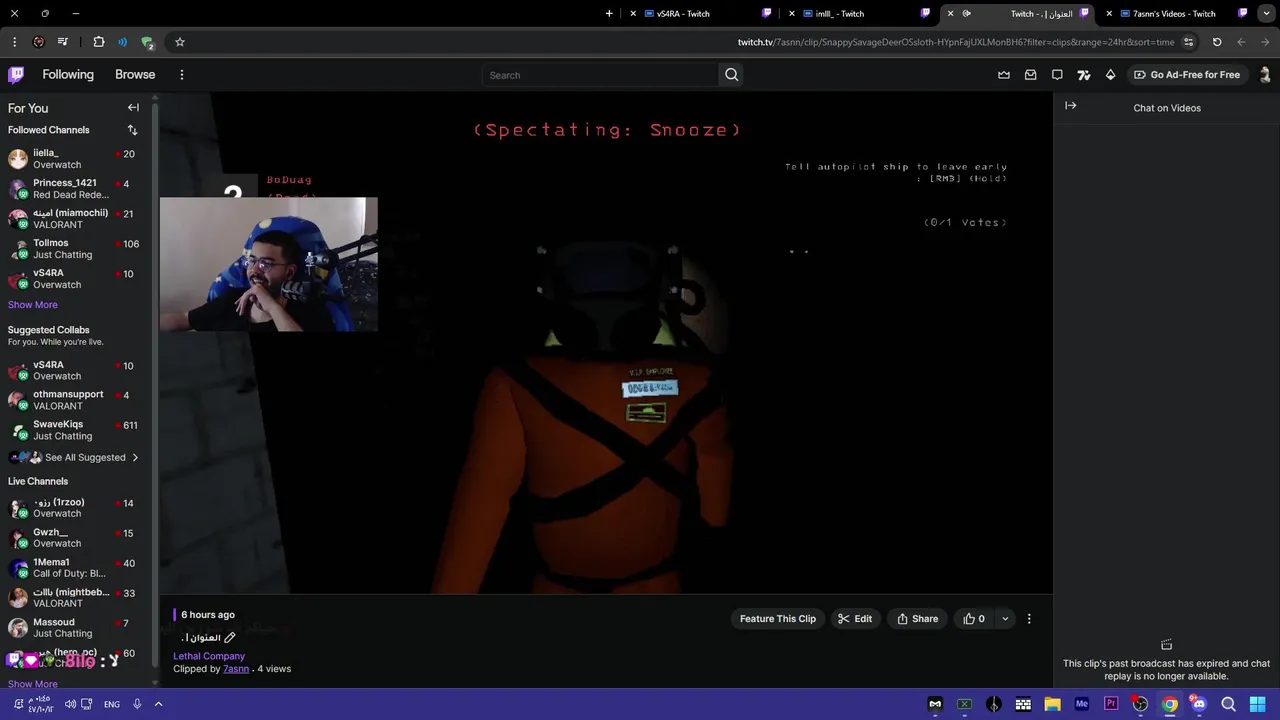
Task: Sort the Followed Channels list
Action: click(x=132, y=130)
